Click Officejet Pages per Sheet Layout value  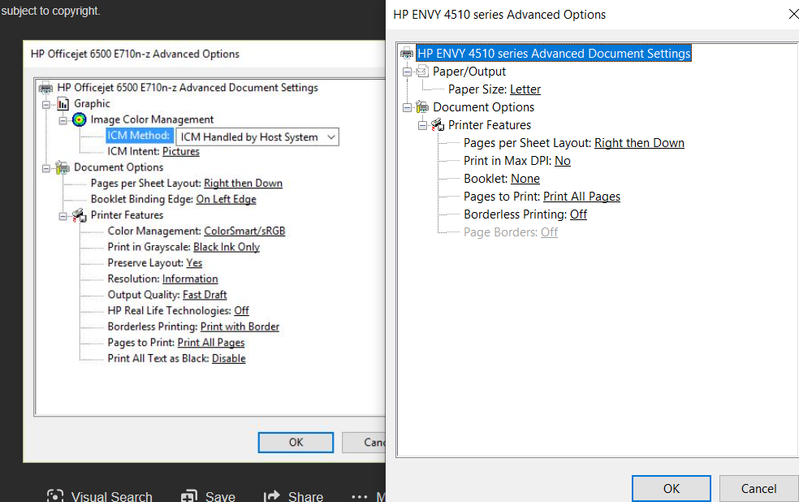pos(243,183)
